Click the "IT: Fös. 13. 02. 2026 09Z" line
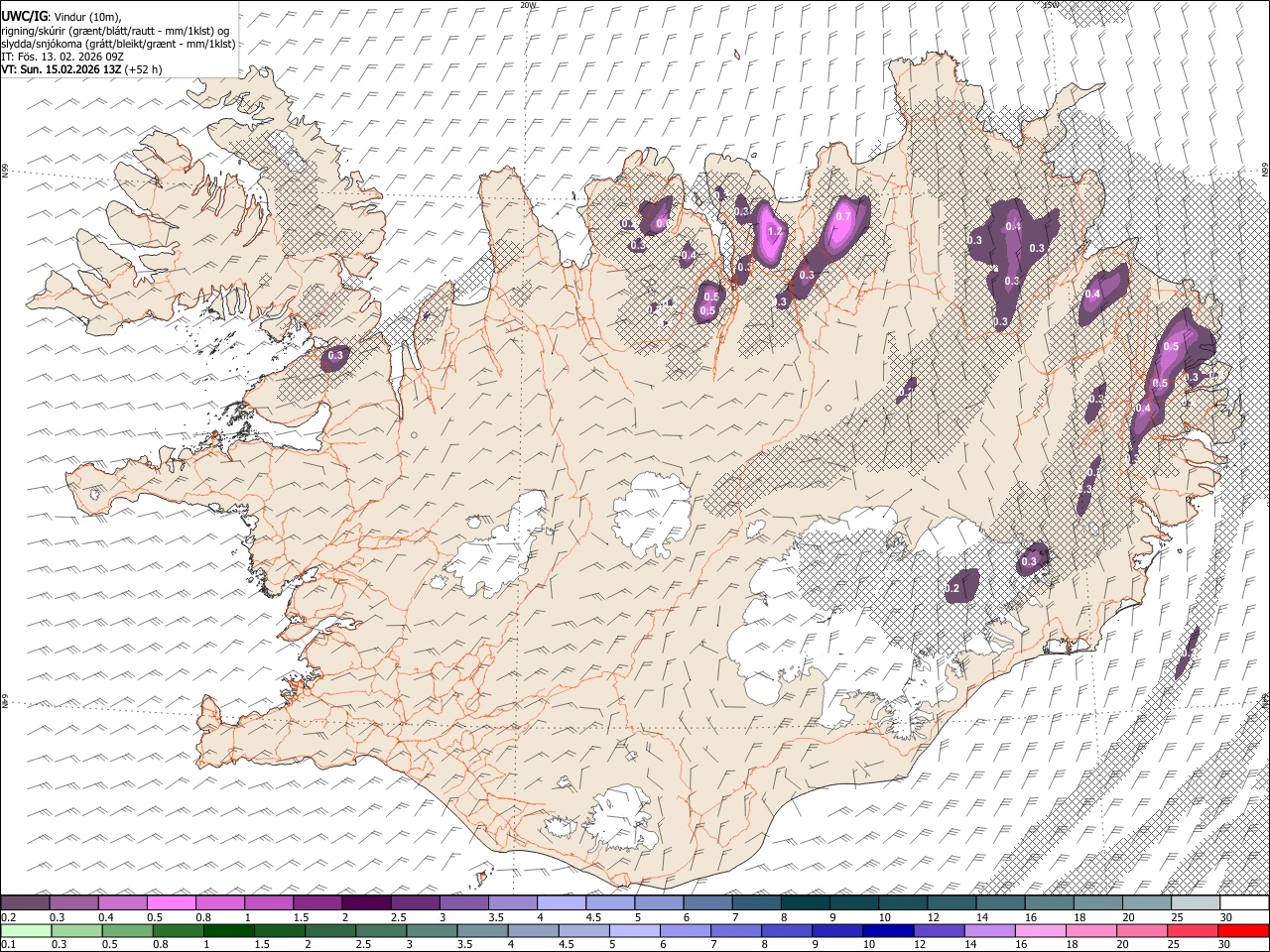Image resolution: width=1270 pixels, height=952 pixels. pyautogui.click(x=63, y=57)
